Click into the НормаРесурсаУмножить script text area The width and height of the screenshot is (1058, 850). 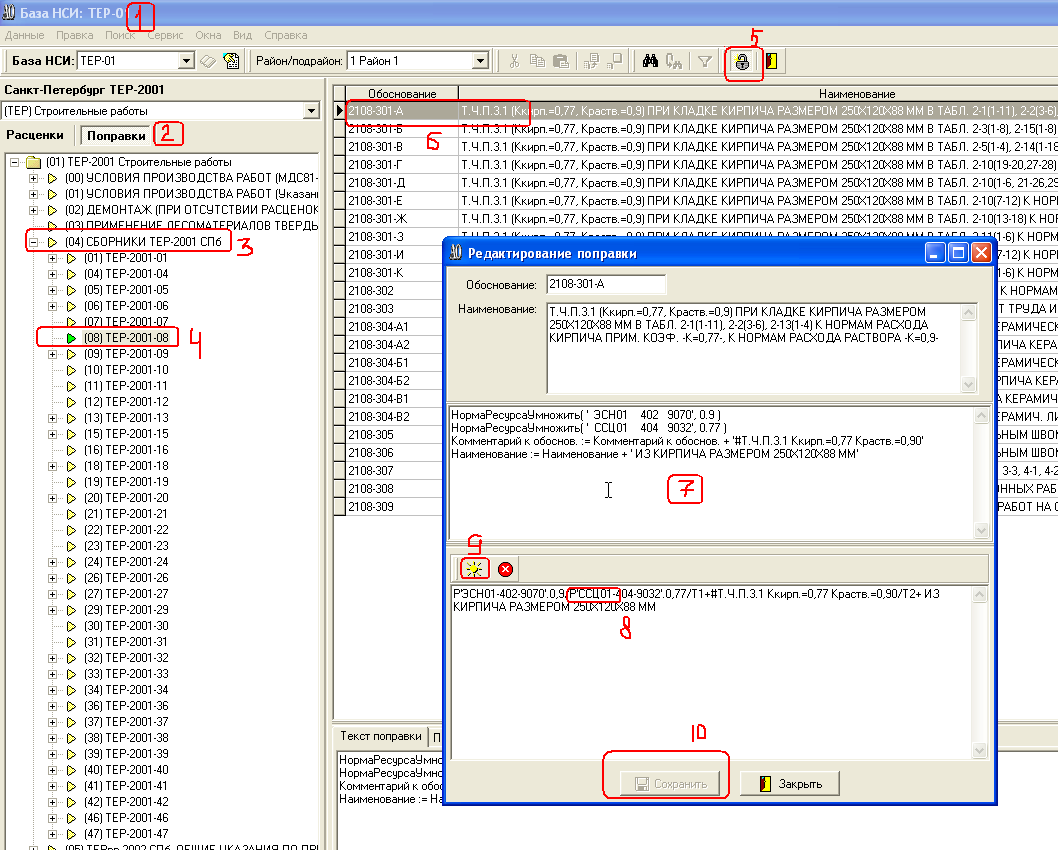coord(712,472)
